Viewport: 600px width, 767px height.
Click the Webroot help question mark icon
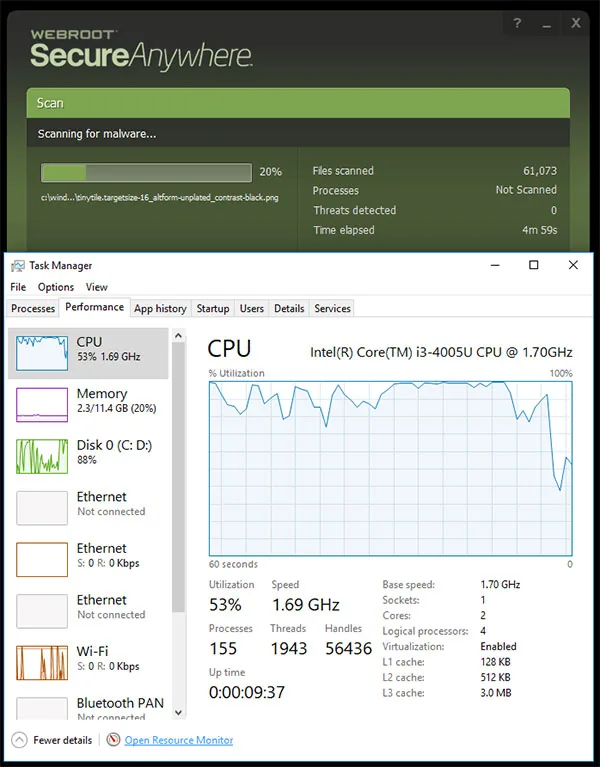[x=517, y=23]
